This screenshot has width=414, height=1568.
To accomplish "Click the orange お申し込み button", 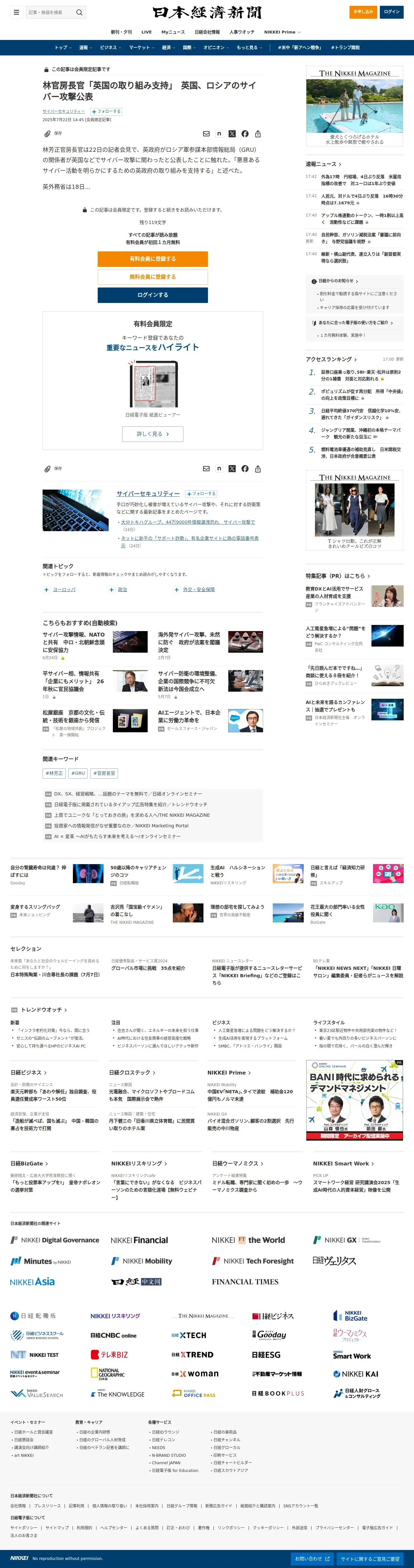I will [363, 12].
